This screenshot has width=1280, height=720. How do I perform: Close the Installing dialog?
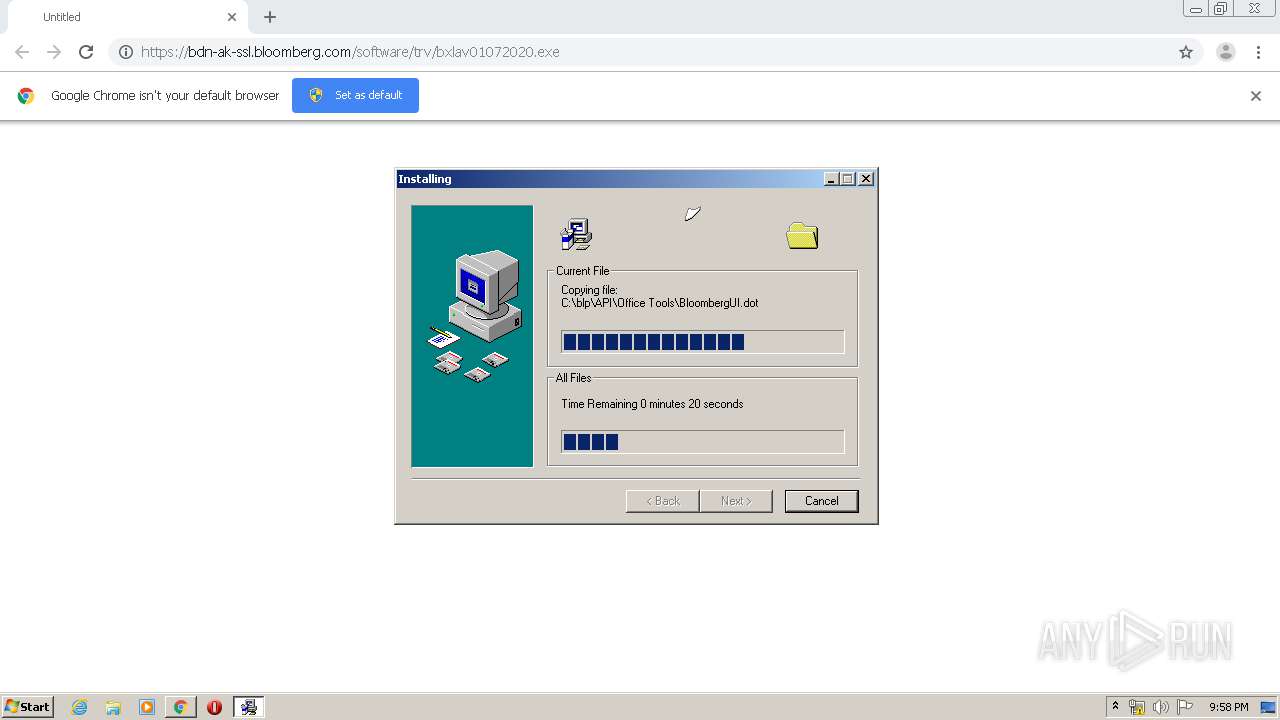[866, 179]
